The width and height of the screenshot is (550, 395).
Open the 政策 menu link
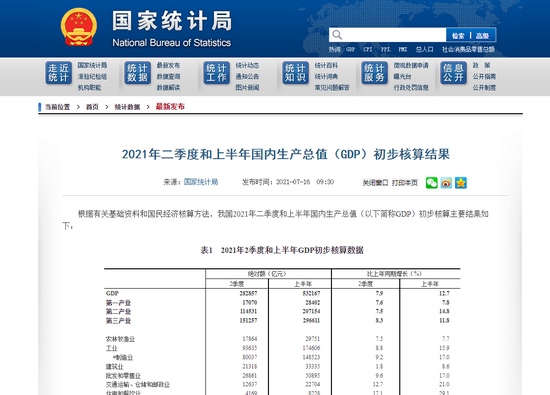481,65
